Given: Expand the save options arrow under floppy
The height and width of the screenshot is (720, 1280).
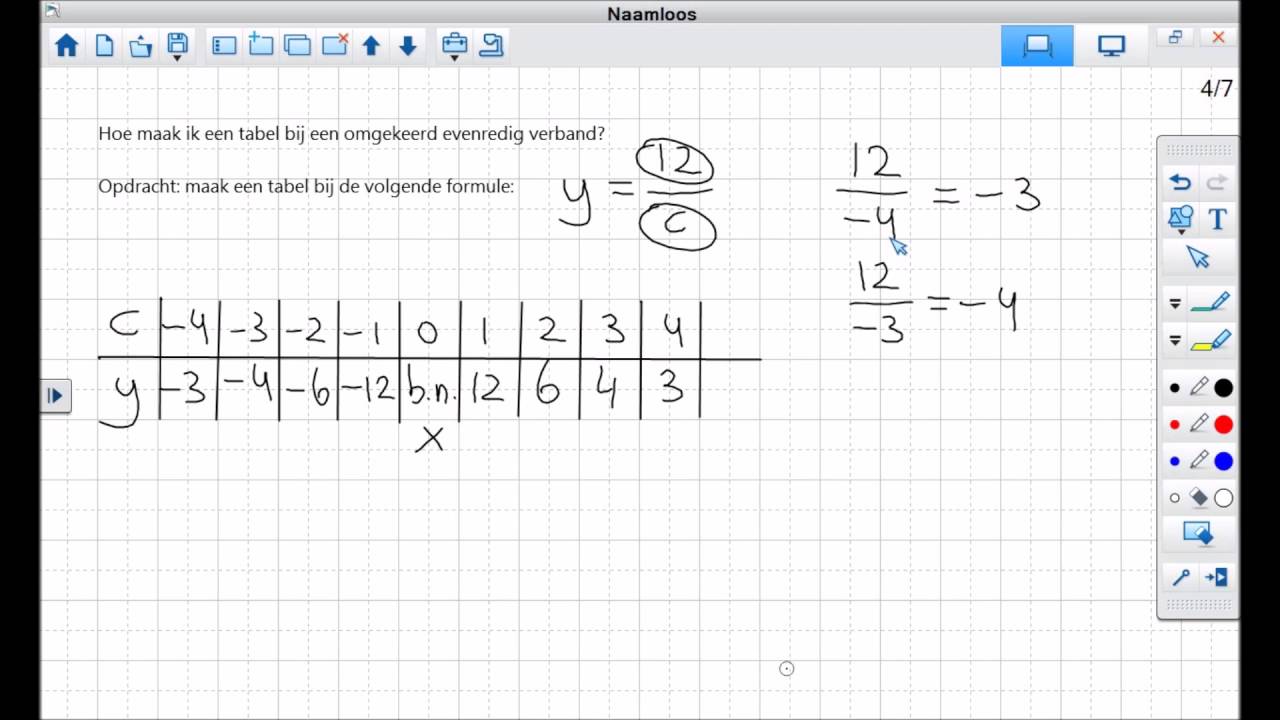Looking at the screenshot, I should click(177, 58).
